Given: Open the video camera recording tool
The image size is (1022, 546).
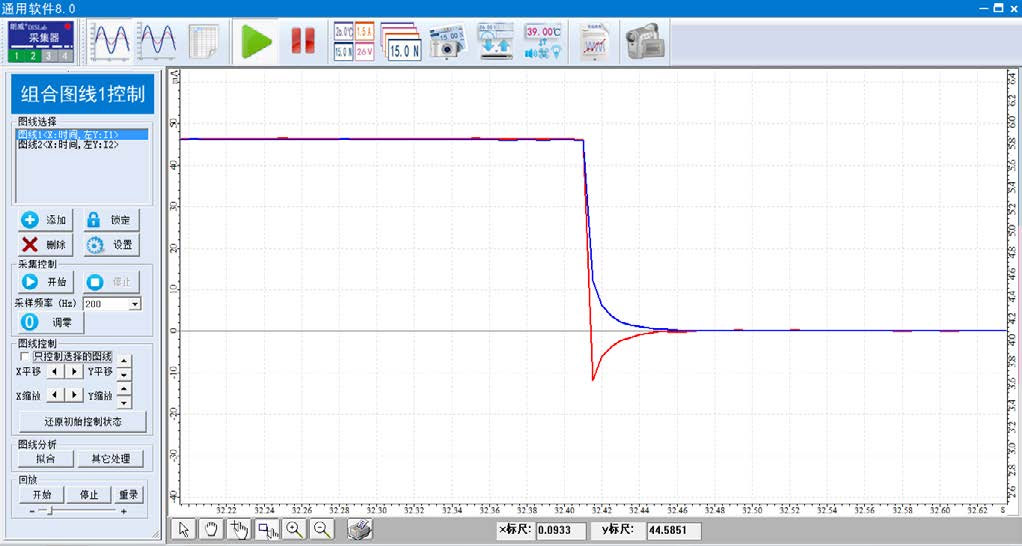Looking at the screenshot, I should 645,41.
